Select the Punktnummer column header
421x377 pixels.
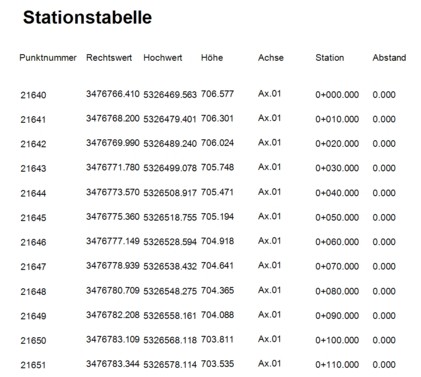pyautogui.click(x=48, y=58)
